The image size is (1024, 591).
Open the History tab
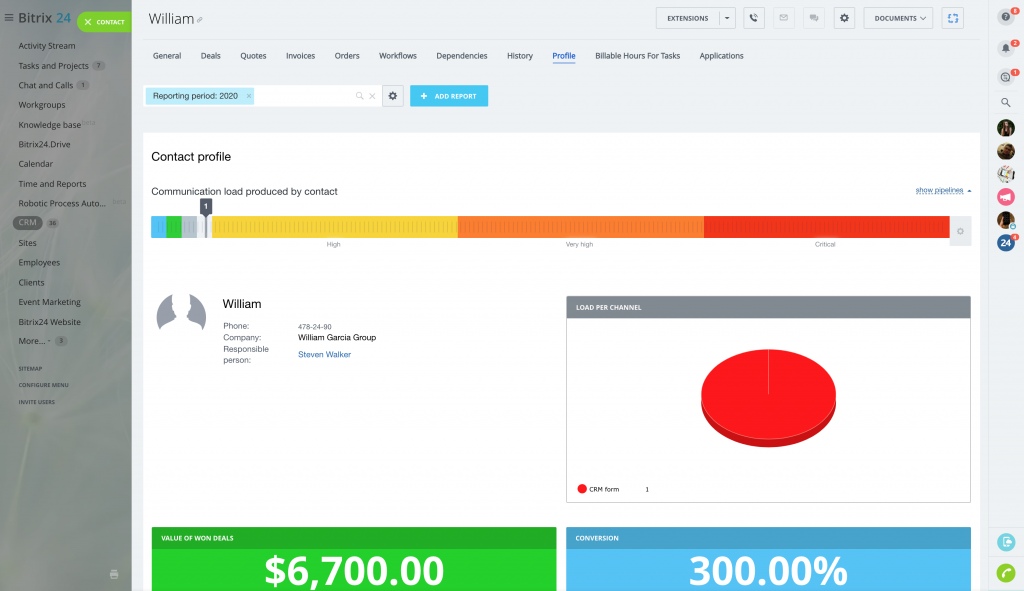tap(520, 56)
